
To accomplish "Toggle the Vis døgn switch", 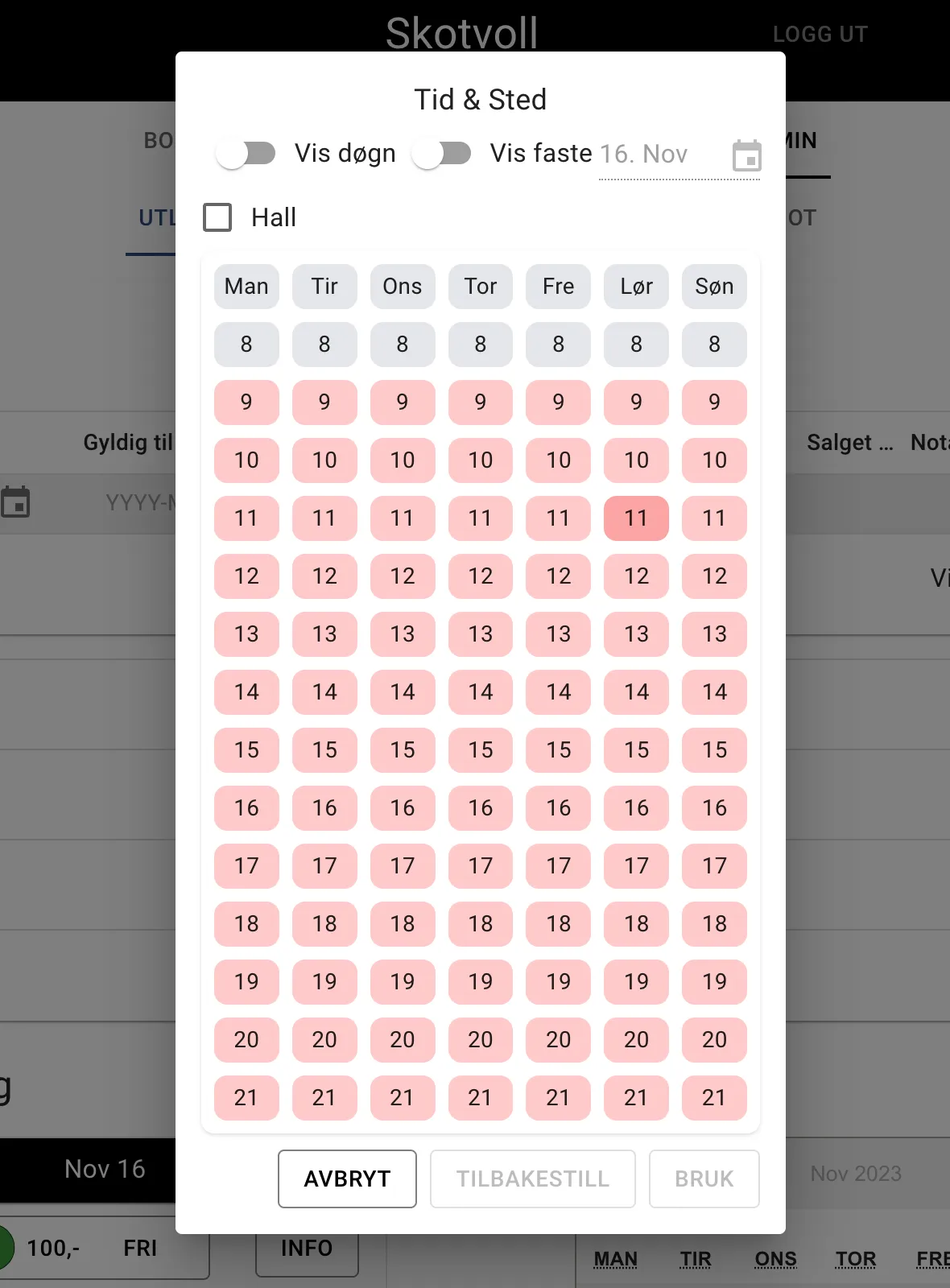I will [246, 154].
